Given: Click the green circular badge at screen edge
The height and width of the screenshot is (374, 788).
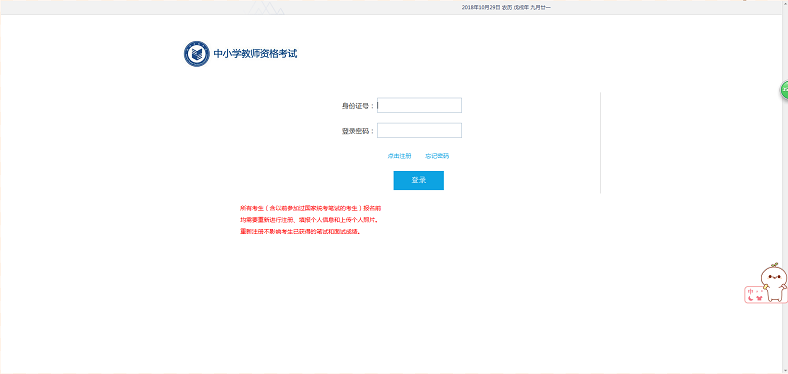Looking at the screenshot, I should (x=784, y=90).
